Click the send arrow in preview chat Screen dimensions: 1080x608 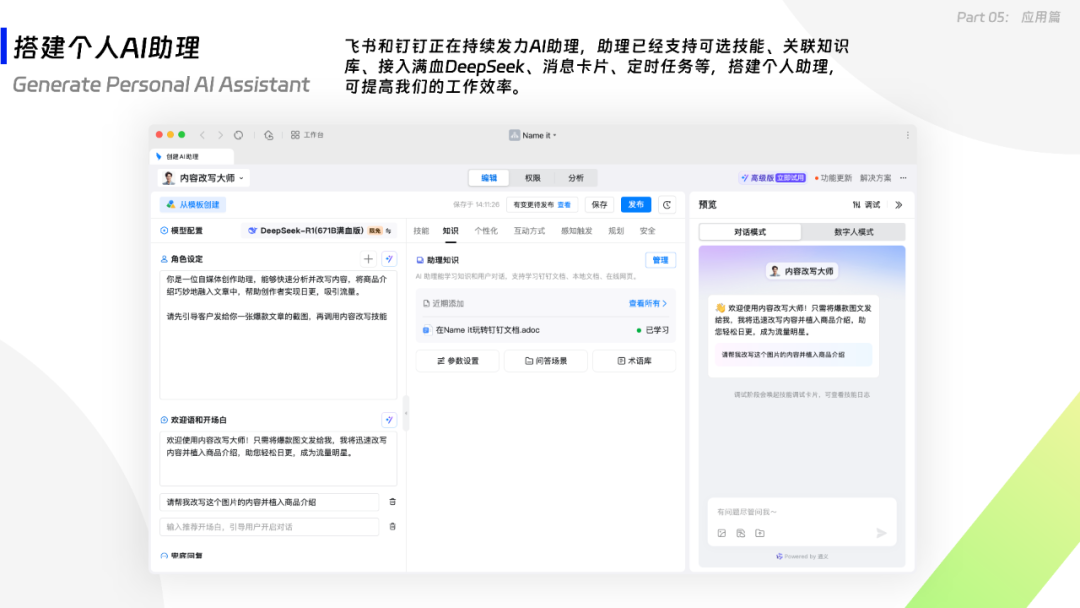881,533
